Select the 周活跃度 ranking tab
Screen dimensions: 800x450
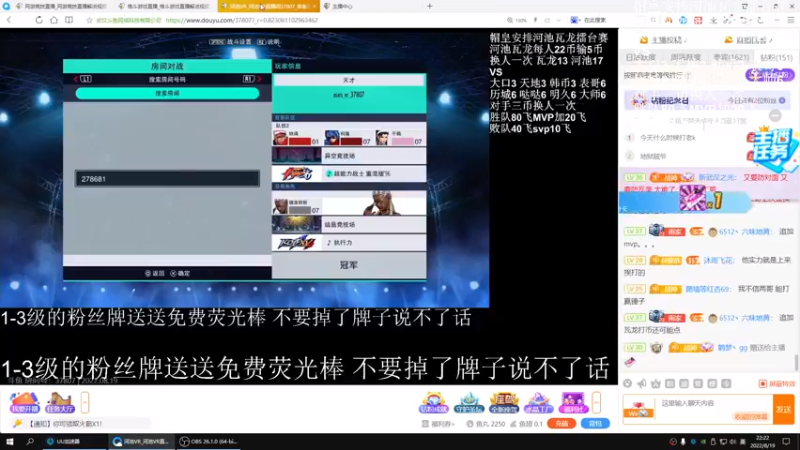coord(685,58)
